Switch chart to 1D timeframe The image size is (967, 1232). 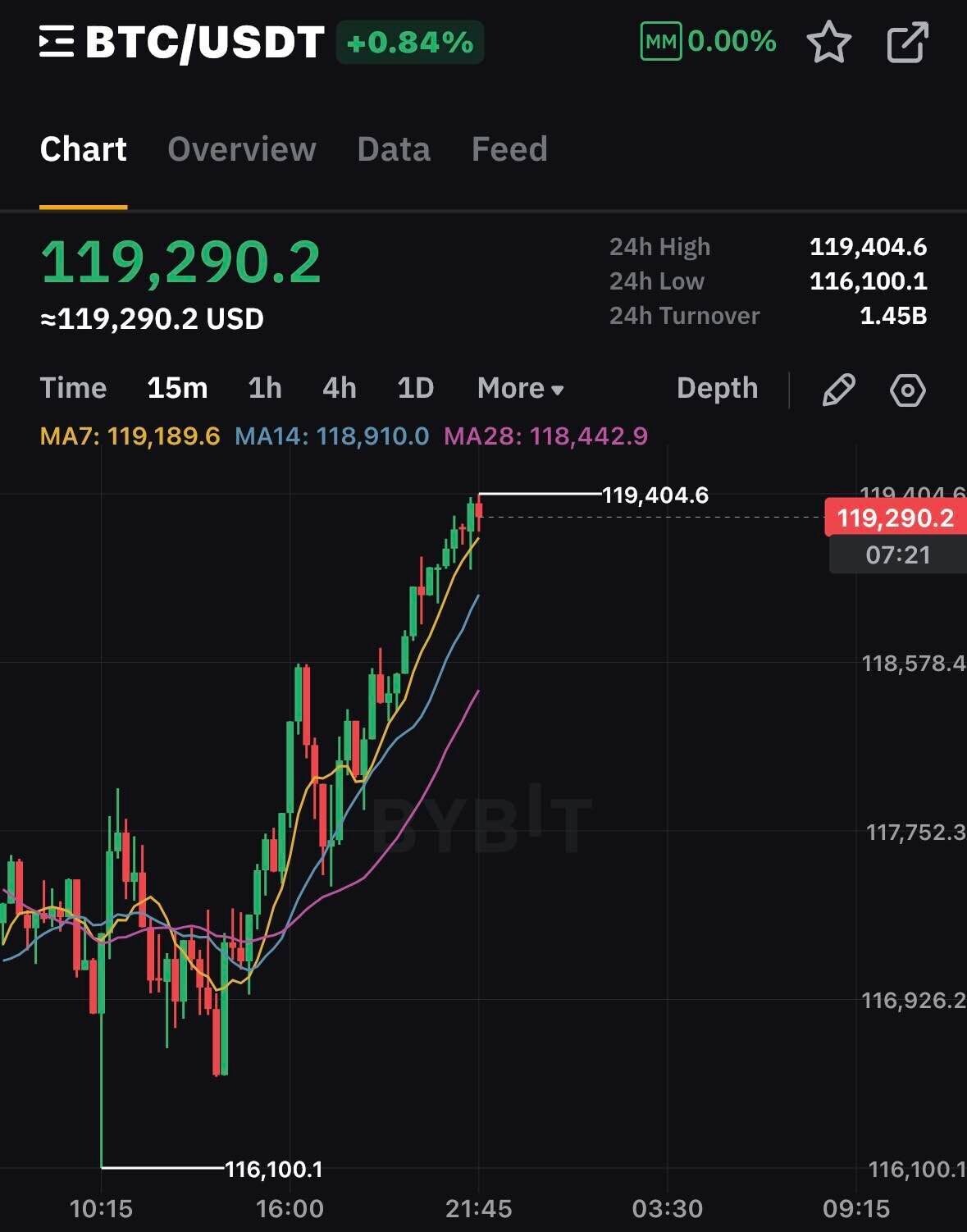pyautogui.click(x=415, y=388)
